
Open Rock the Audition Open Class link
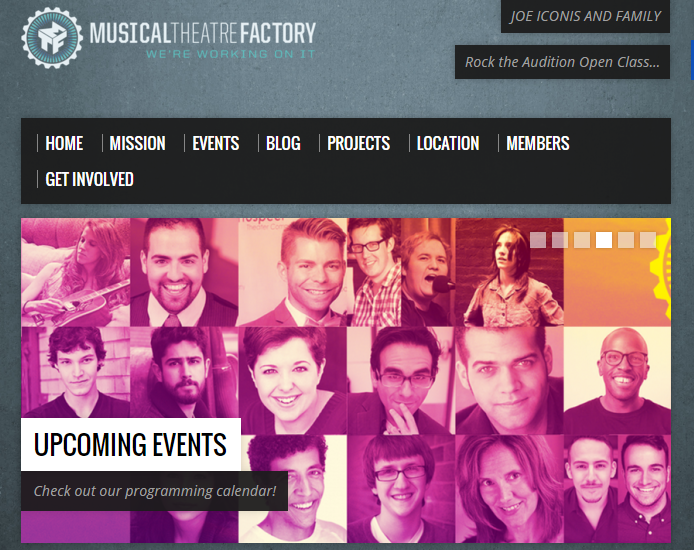562,62
